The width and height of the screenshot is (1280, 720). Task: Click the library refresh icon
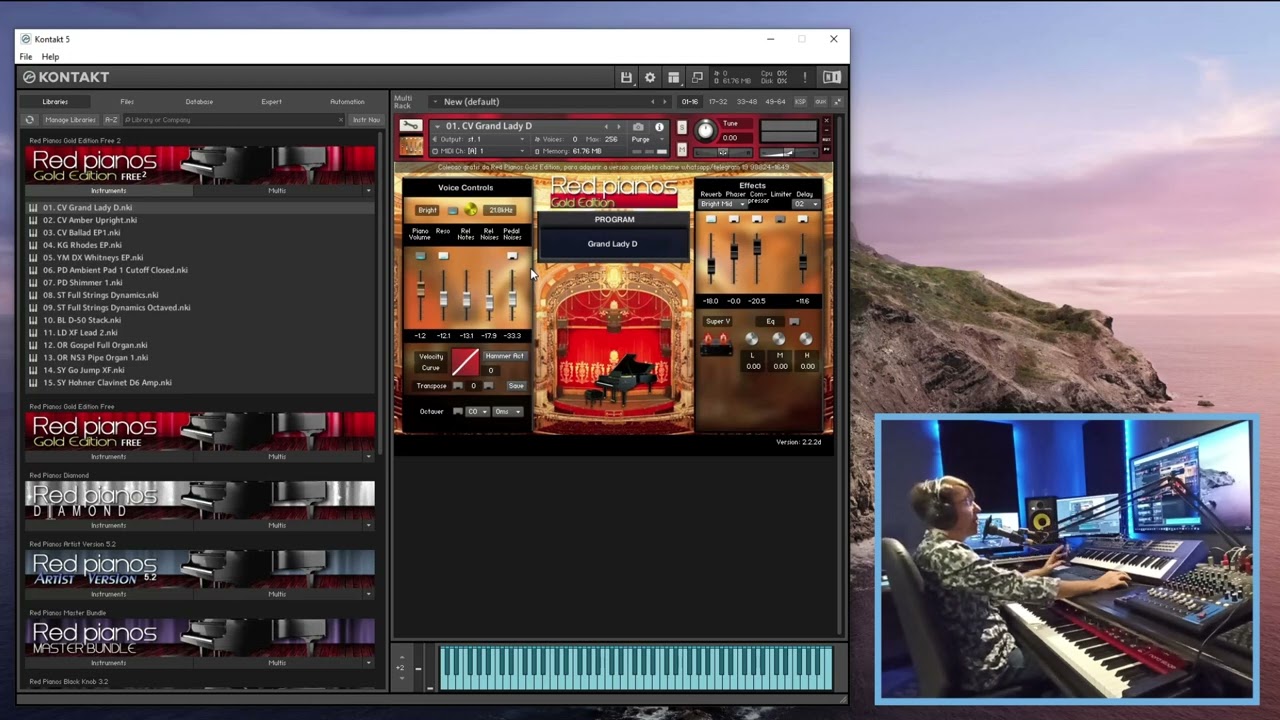tap(30, 120)
